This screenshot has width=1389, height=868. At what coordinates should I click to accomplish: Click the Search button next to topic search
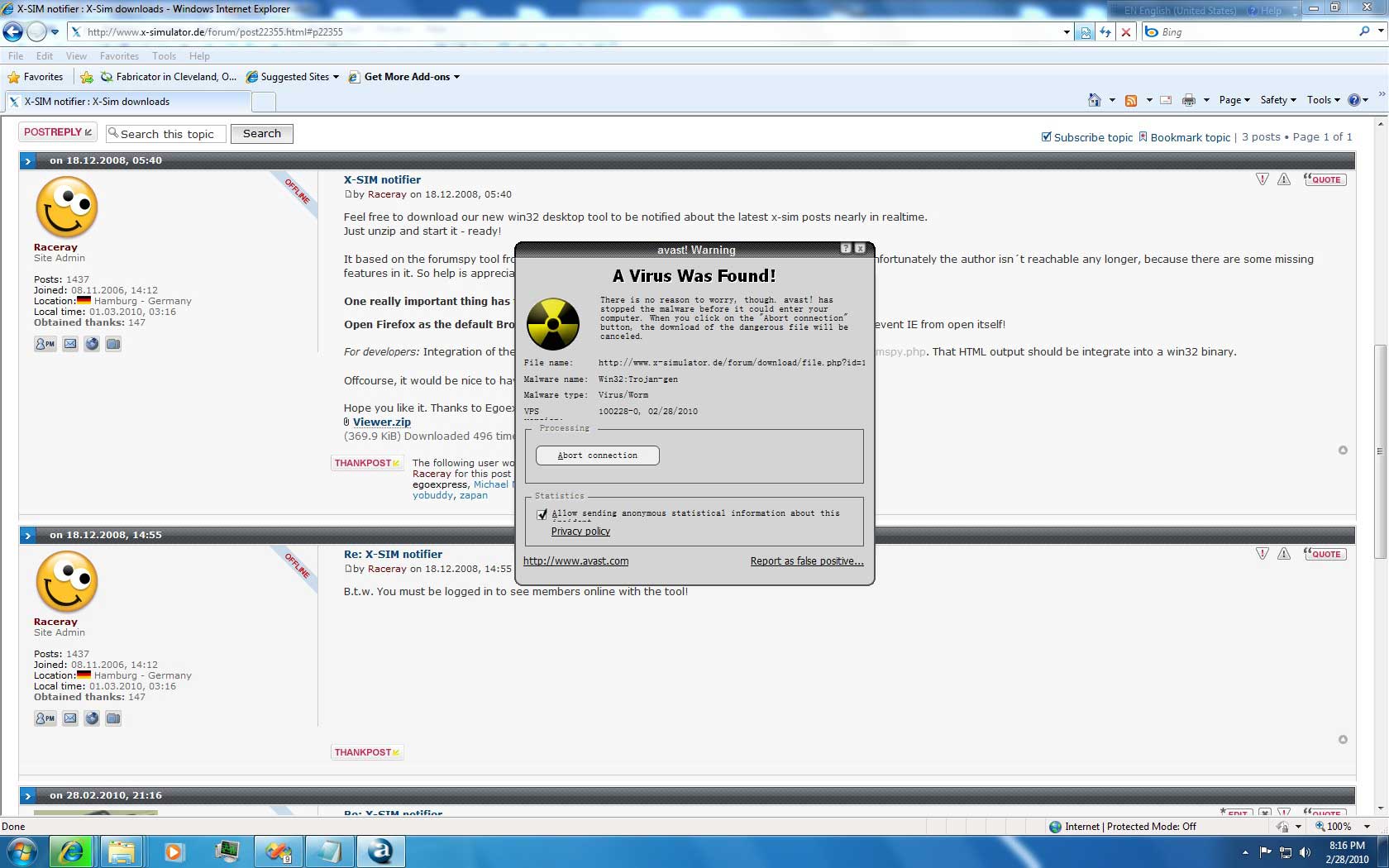click(x=262, y=134)
